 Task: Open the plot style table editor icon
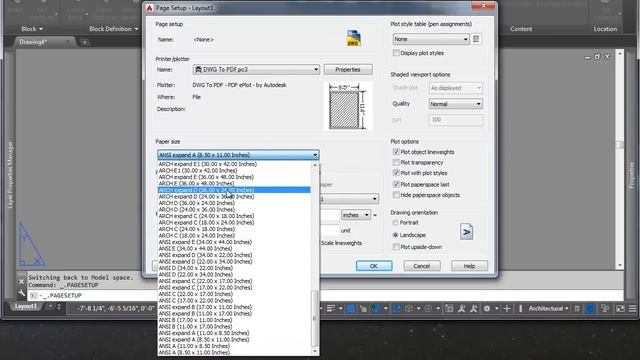coord(476,39)
